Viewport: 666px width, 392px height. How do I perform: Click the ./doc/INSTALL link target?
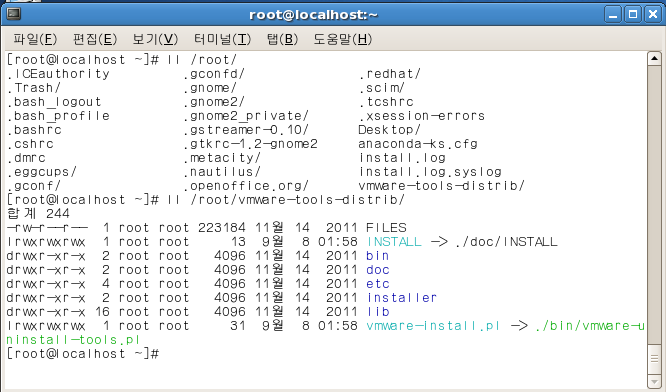tap(506, 242)
